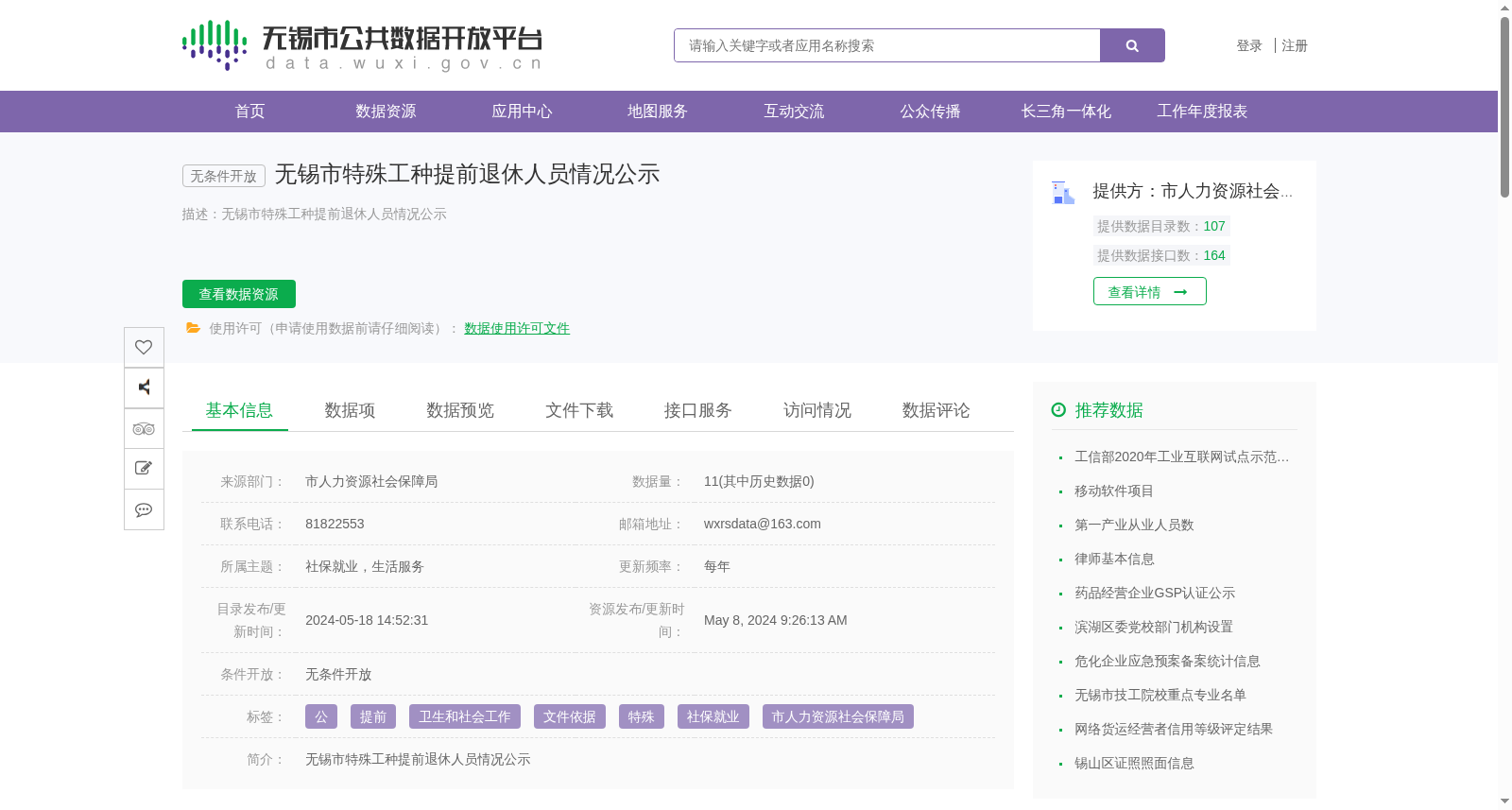The height and width of the screenshot is (810, 1512).
Task: Open recommended item 移动软件项目
Action: click(x=1114, y=491)
